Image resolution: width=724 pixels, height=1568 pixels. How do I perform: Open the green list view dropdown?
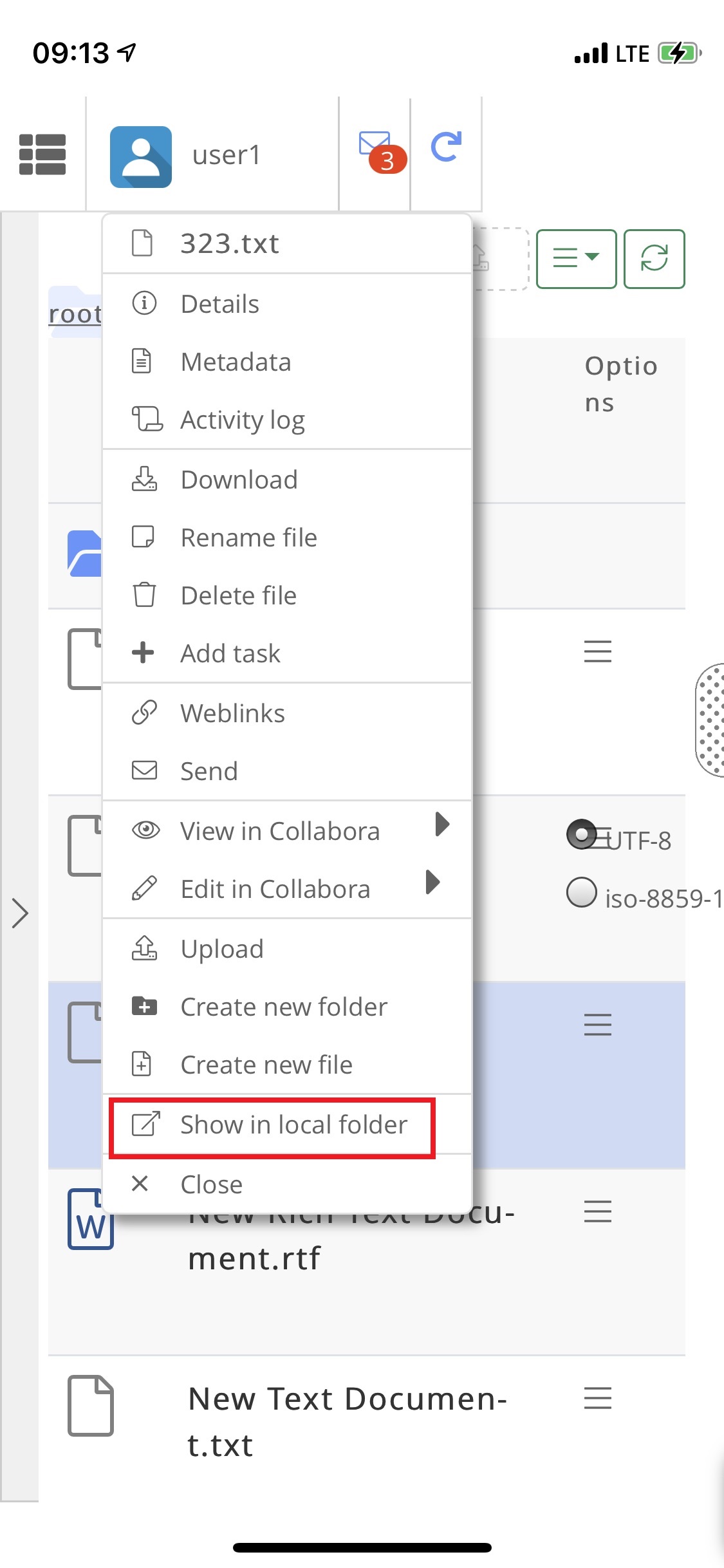[x=576, y=259]
